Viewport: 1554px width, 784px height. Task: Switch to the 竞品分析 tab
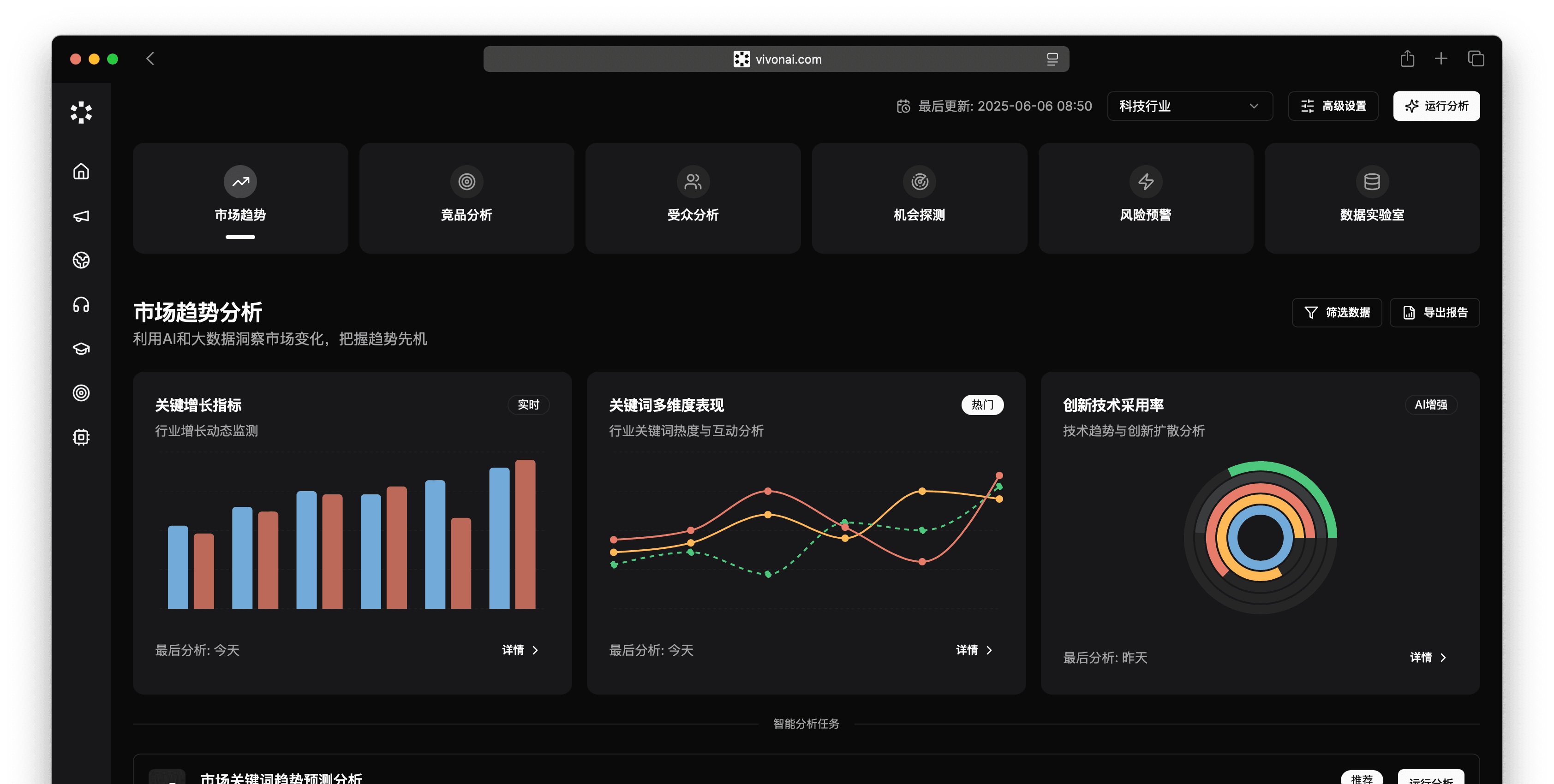point(466,198)
